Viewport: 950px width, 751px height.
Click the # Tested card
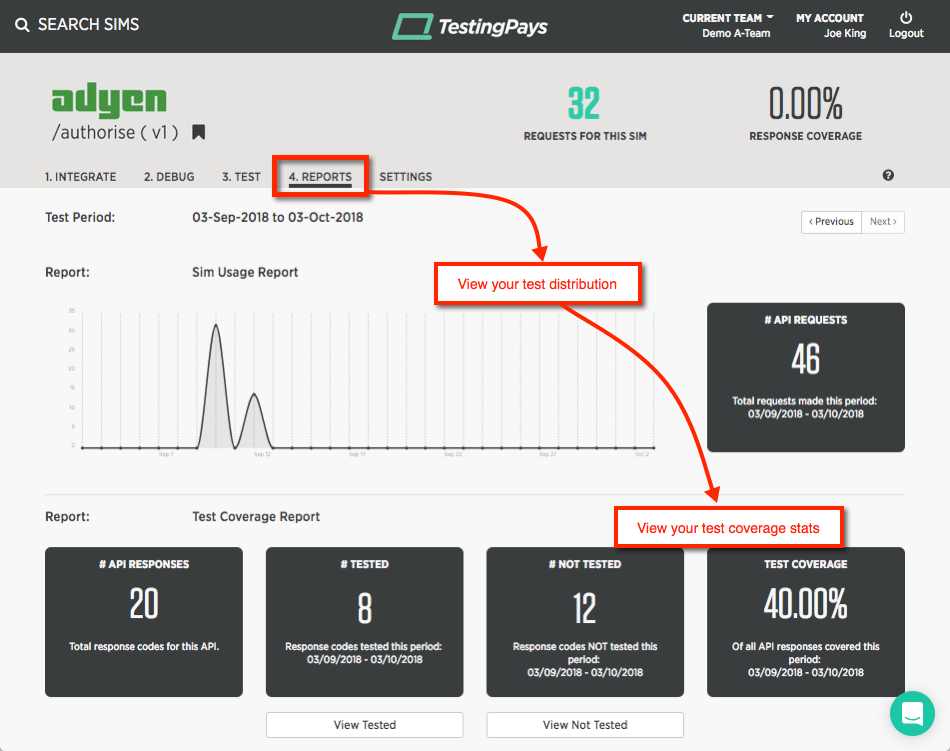(x=365, y=622)
